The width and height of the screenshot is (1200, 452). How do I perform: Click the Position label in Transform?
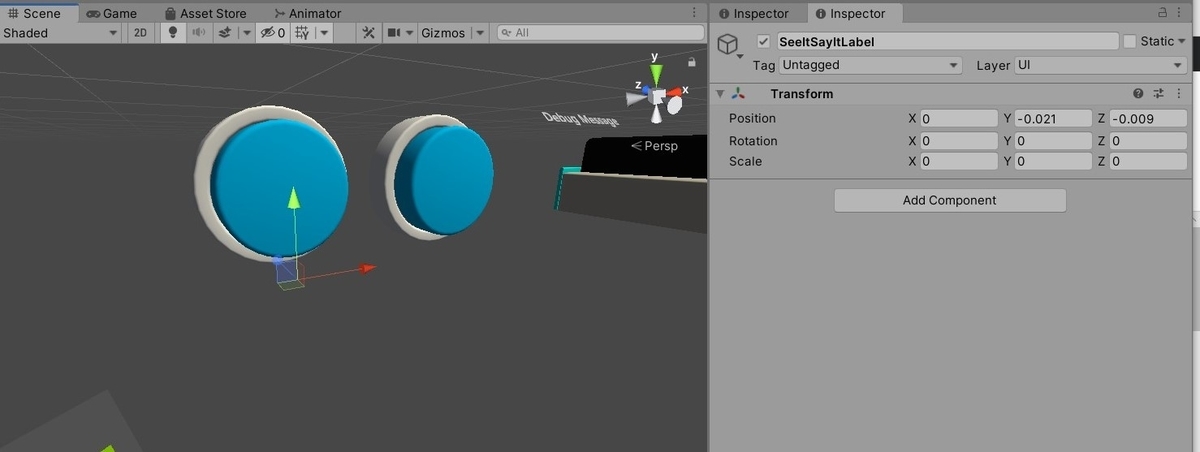tap(752, 119)
